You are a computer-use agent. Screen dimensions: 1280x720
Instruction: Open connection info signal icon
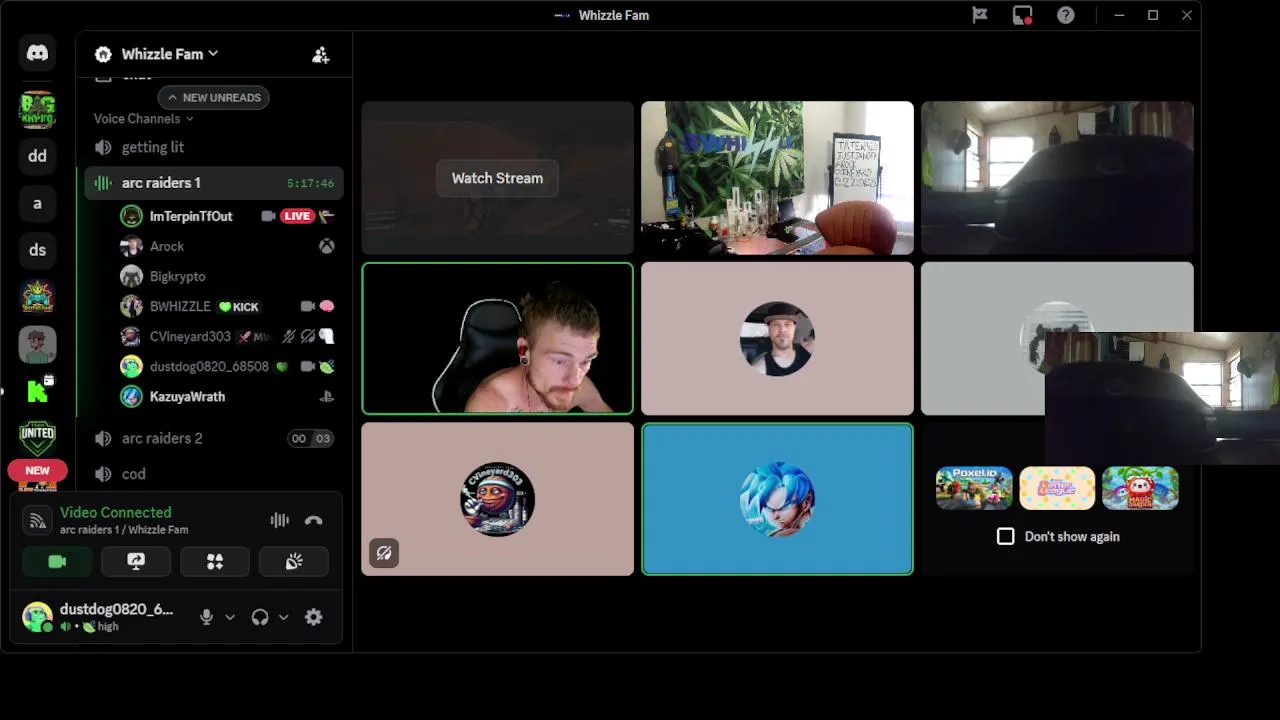click(x=37, y=520)
